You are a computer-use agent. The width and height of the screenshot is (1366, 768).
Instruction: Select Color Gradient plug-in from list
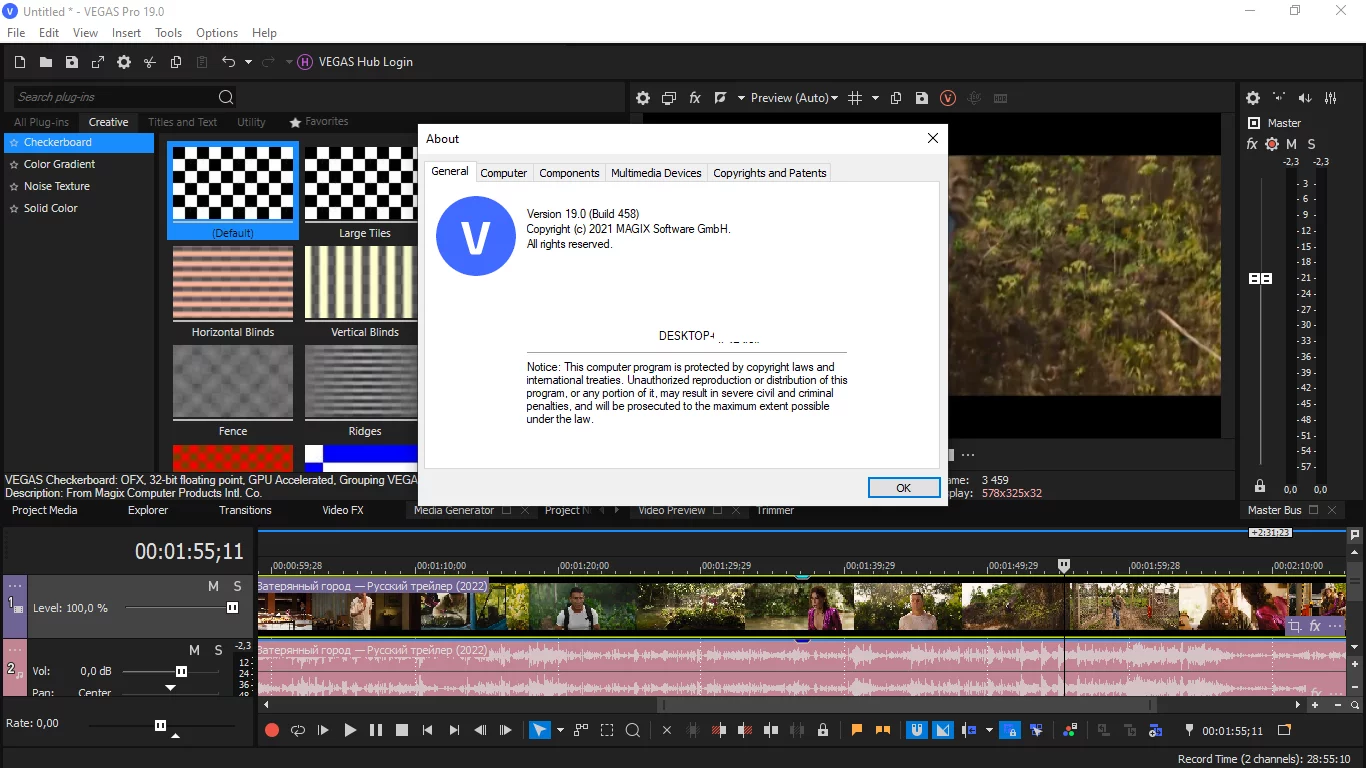point(79,164)
